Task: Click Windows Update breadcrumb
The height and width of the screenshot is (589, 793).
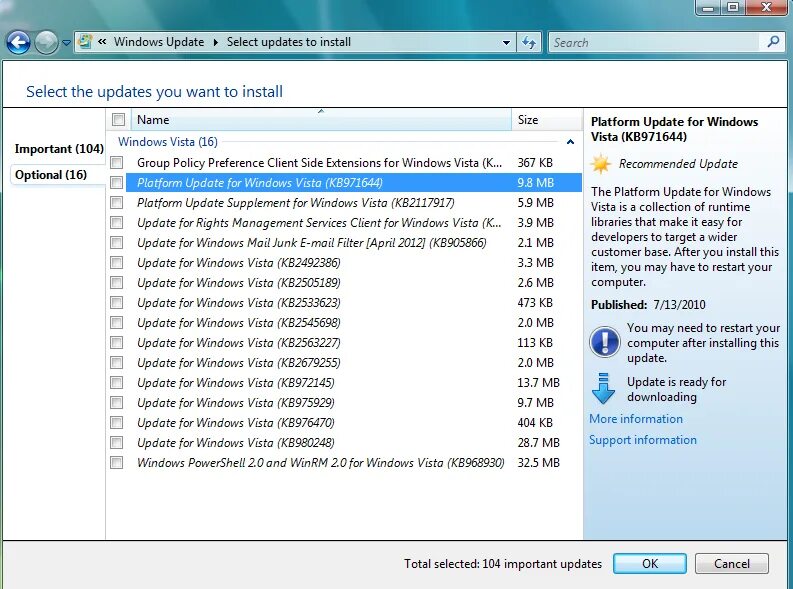Action: [x=159, y=42]
